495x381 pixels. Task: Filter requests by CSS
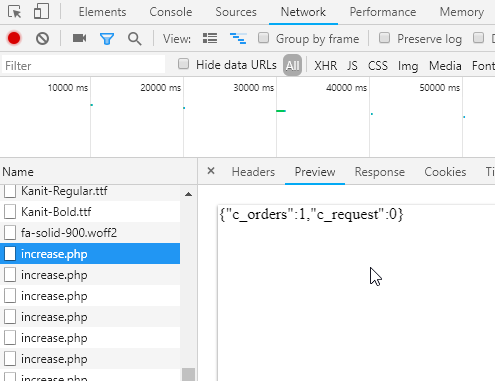point(378,66)
